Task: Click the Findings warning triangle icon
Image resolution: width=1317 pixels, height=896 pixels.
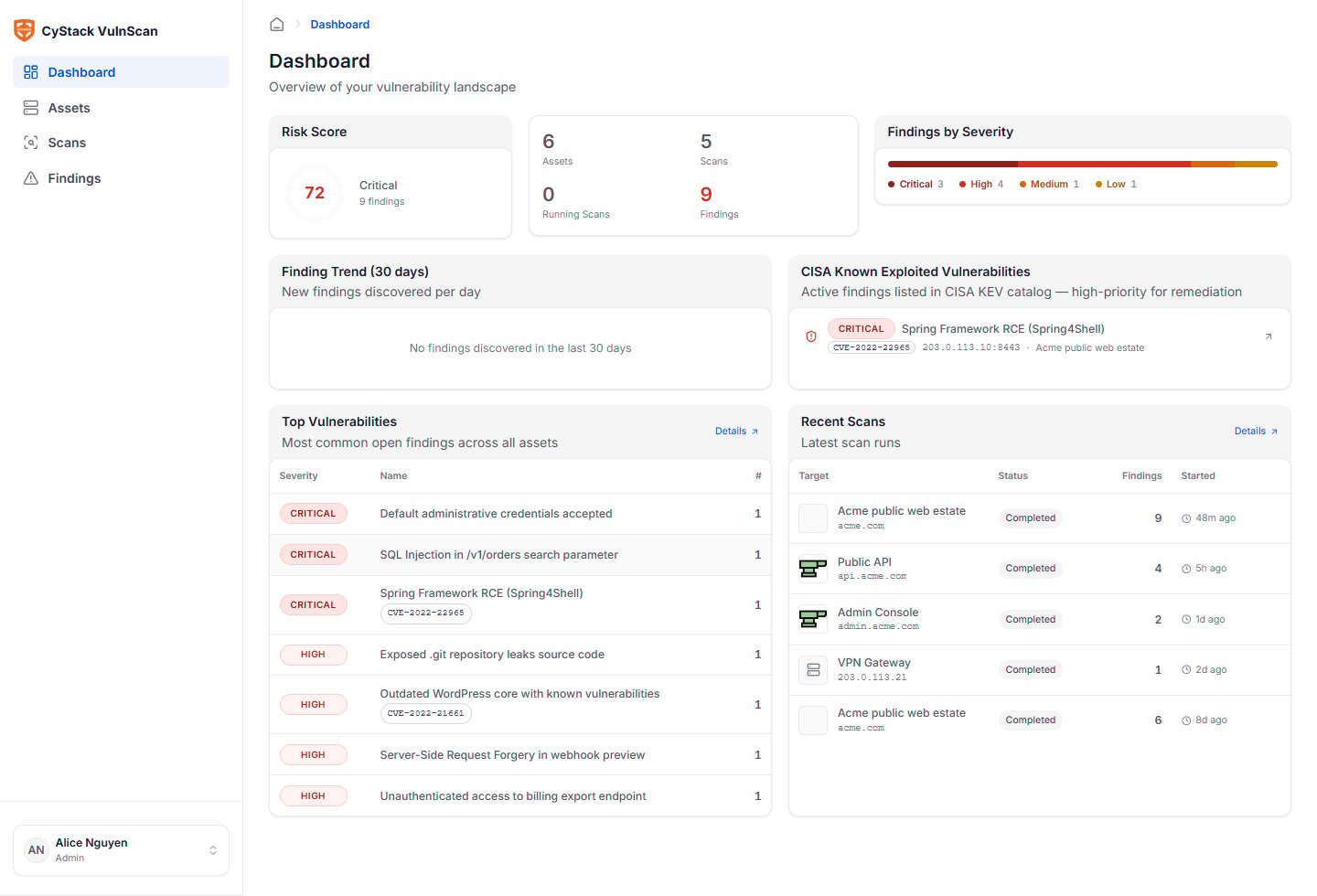Action: point(31,178)
